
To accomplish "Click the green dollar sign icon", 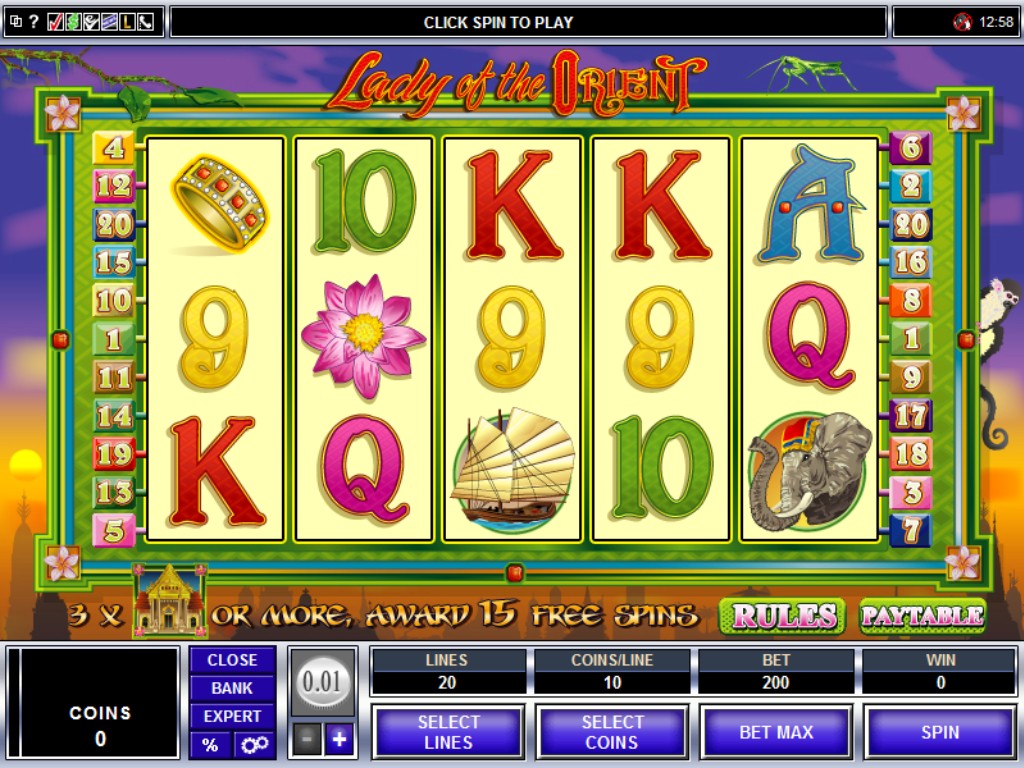I will click(x=73, y=22).
